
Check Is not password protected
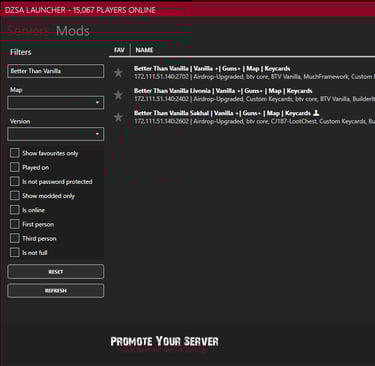tap(14, 181)
